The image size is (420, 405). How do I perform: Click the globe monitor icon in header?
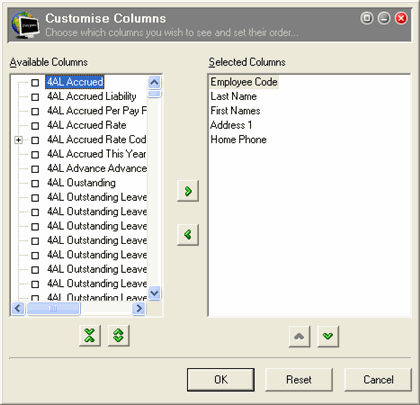tap(24, 25)
